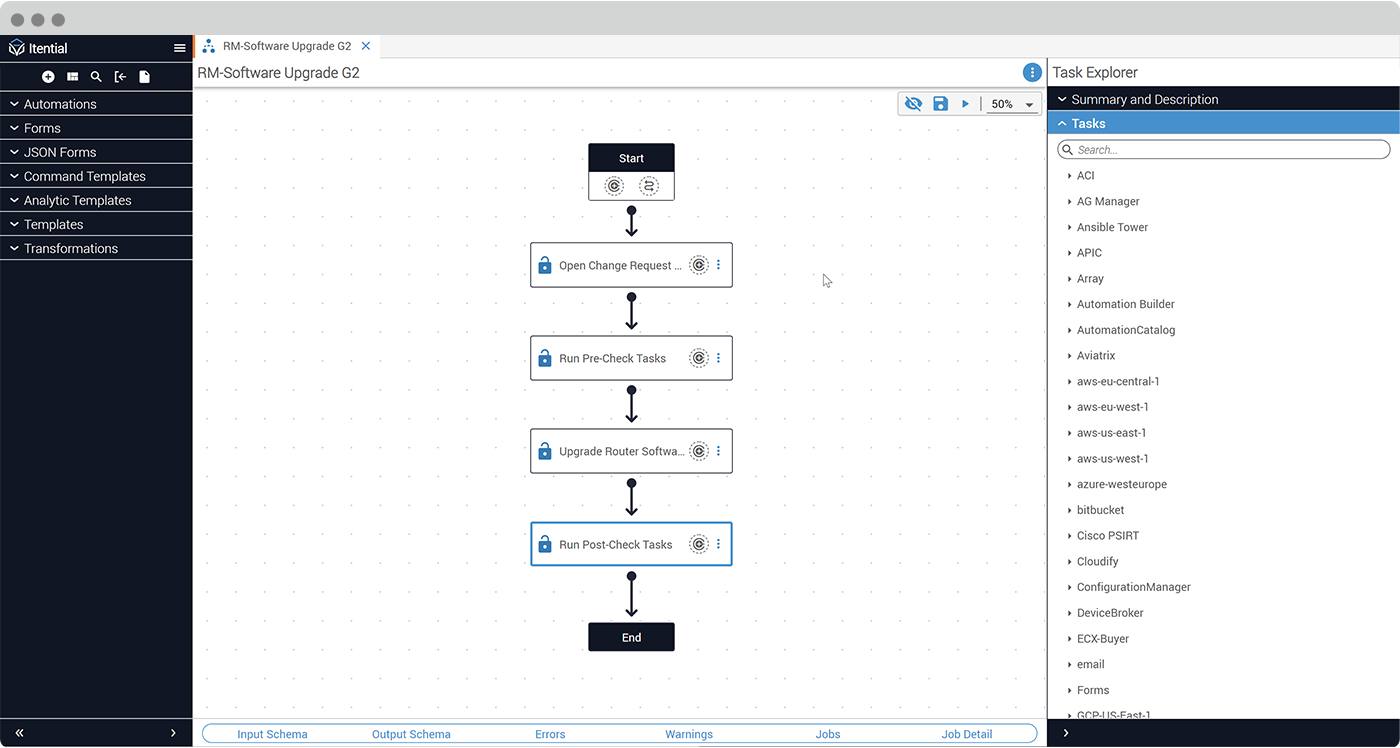Open the 50% zoom level dropdown
Screen dimensions: 1400x748
1012,103
